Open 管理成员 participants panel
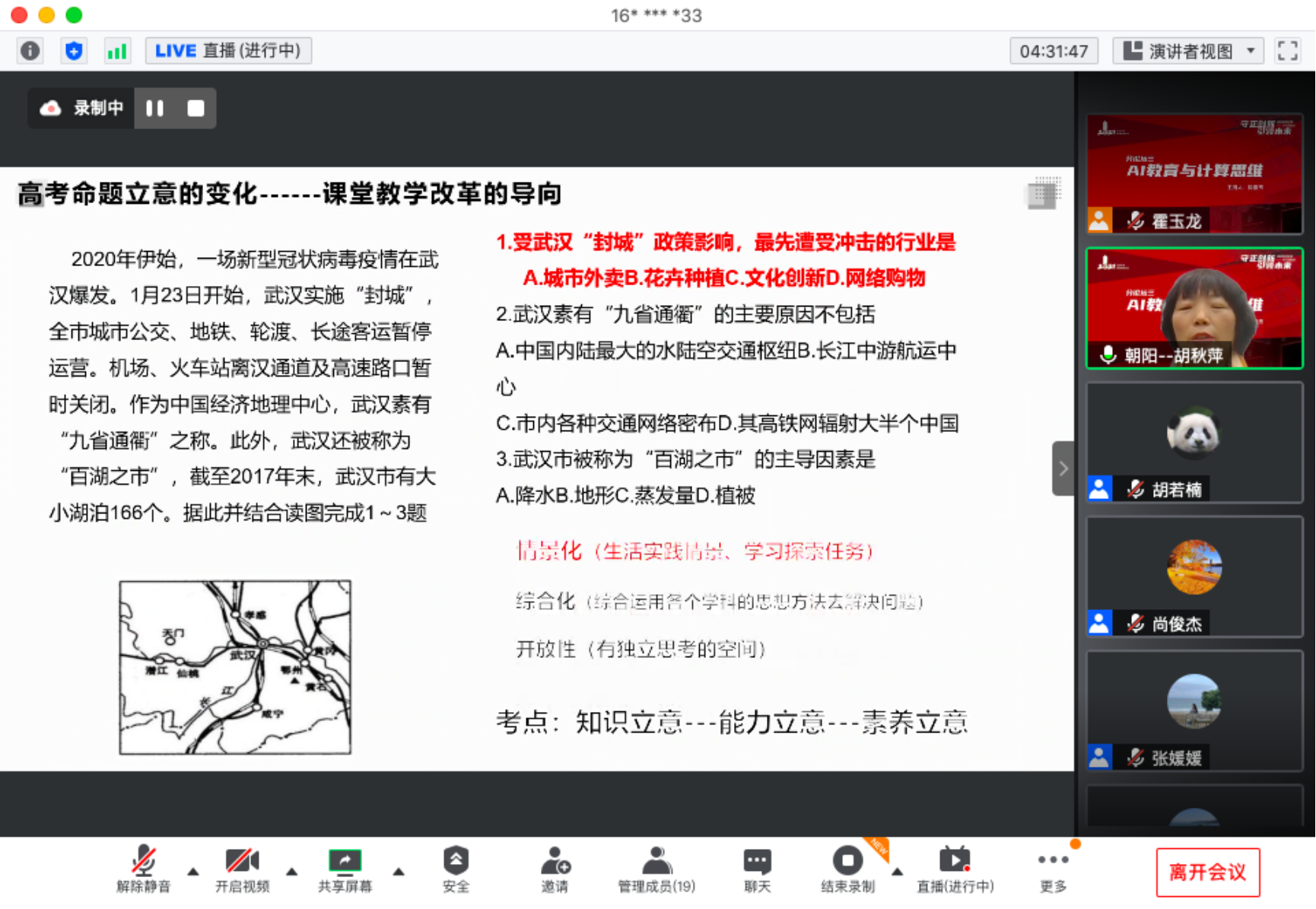 point(656,869)
